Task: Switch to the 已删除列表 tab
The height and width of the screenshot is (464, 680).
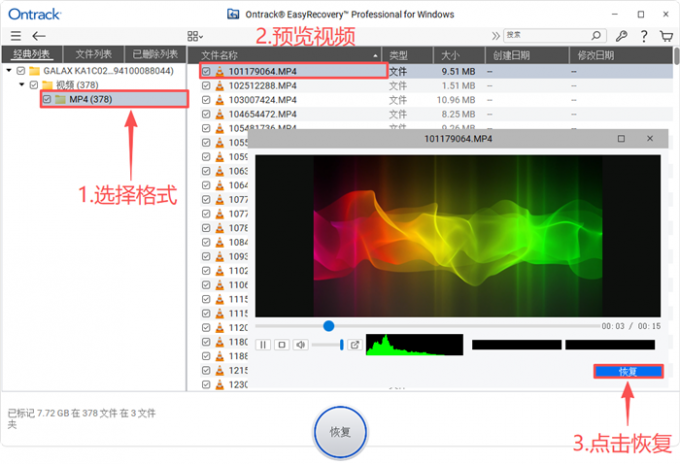Action: click(x=155, y=54)
